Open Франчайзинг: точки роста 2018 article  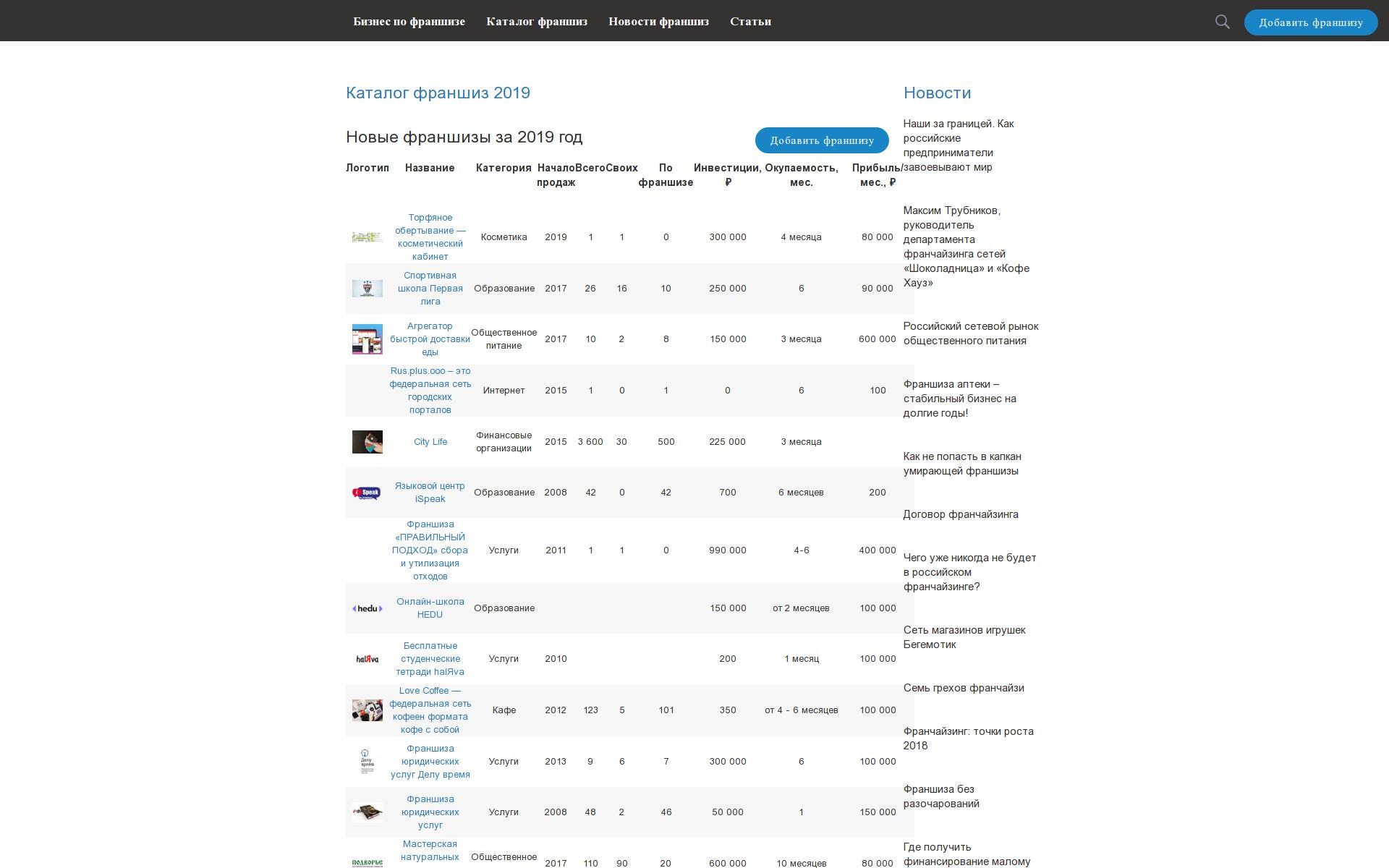point(969,739)
